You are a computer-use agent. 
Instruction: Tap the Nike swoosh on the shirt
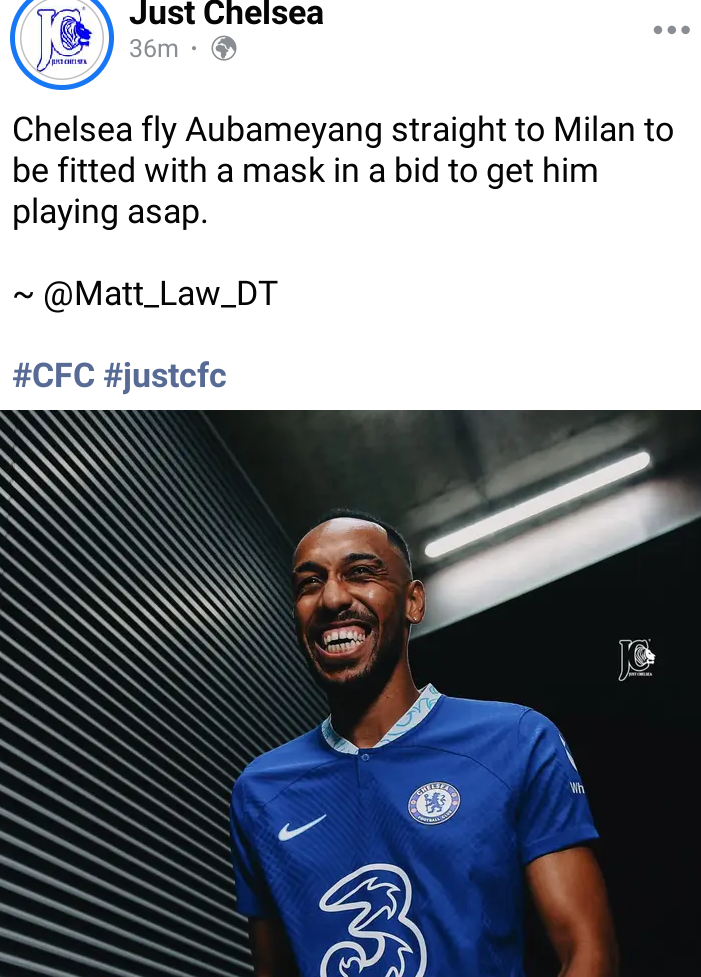[302, 827]
